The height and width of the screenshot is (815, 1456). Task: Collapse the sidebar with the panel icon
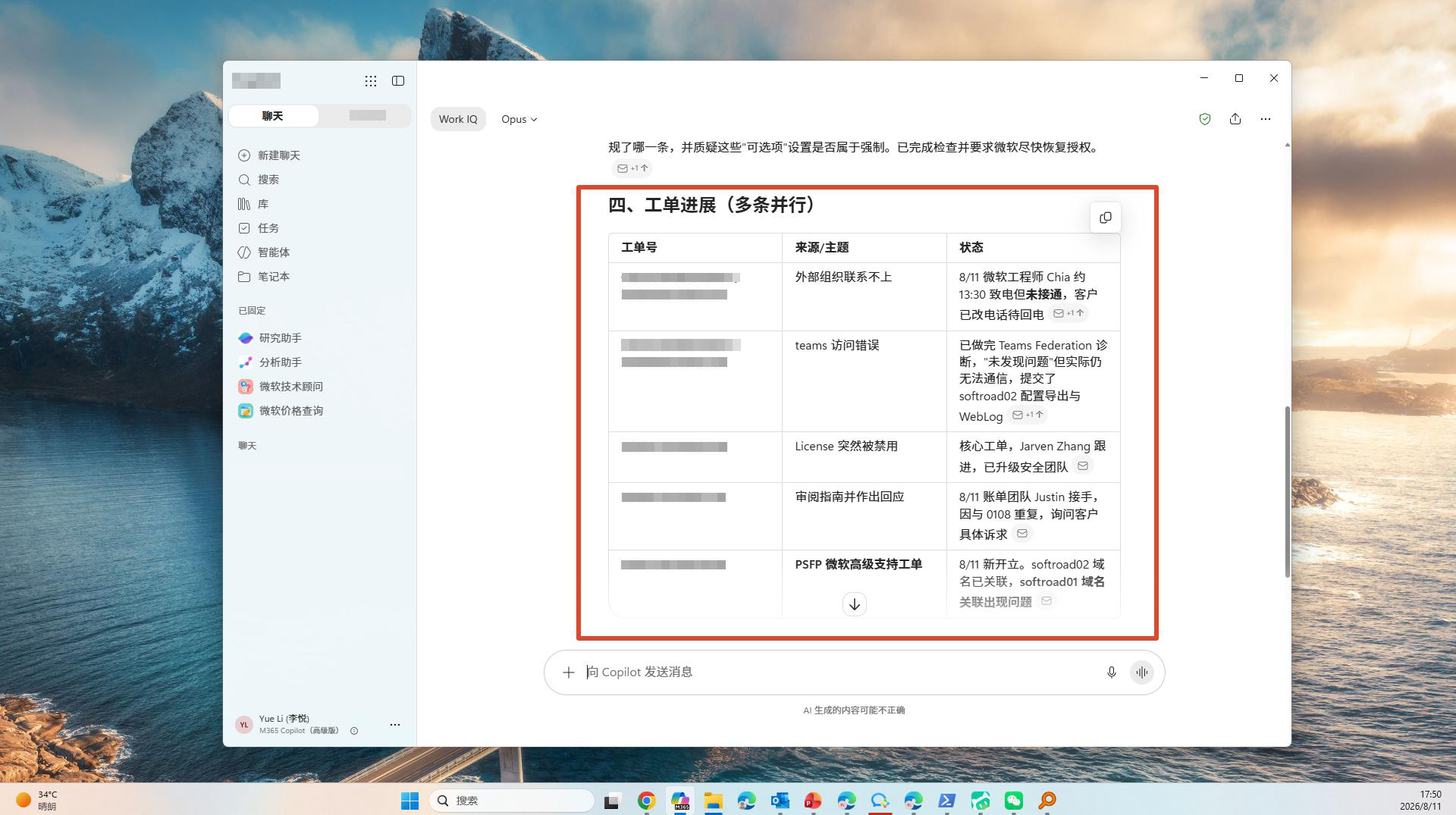point(398,81)
